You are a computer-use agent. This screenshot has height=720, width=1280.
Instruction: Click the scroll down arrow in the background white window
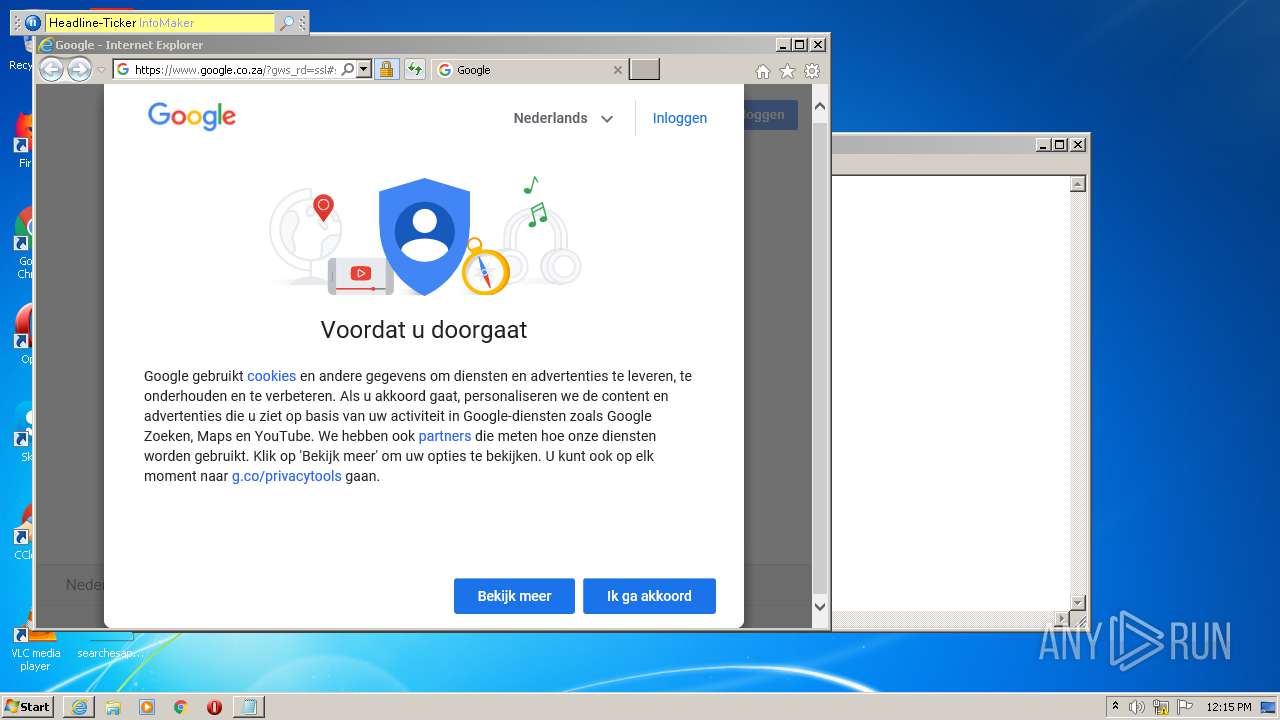pos(1078,602)
